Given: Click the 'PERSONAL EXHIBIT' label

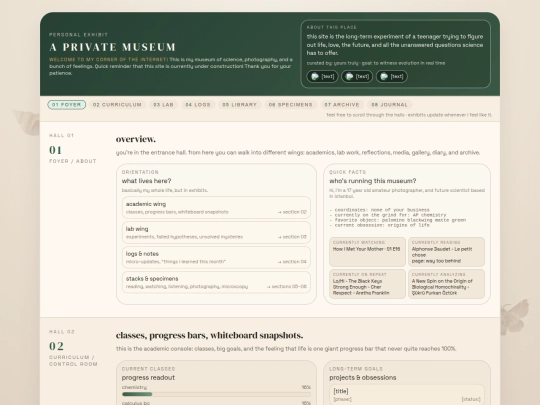Looking at the screenshot, I should [79, 35].
